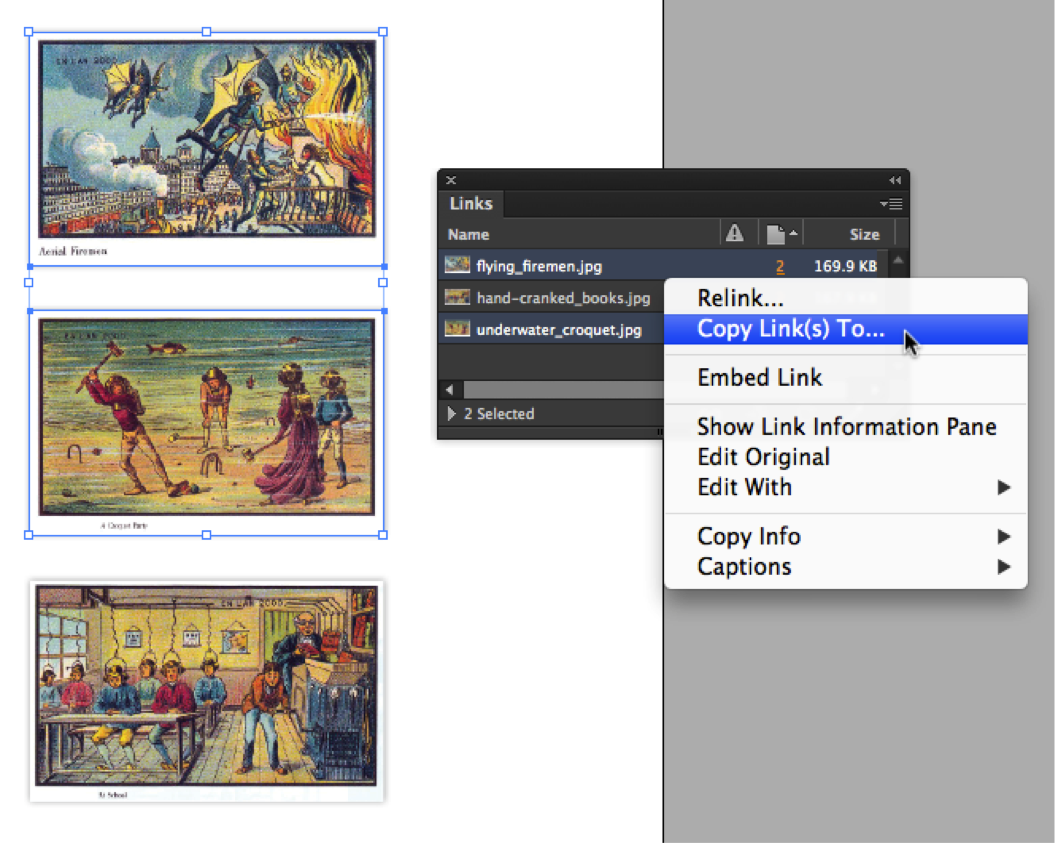Choose Relink... from the context menu
The height and width of the screenshot is (843, 1055).
(845, 297)
